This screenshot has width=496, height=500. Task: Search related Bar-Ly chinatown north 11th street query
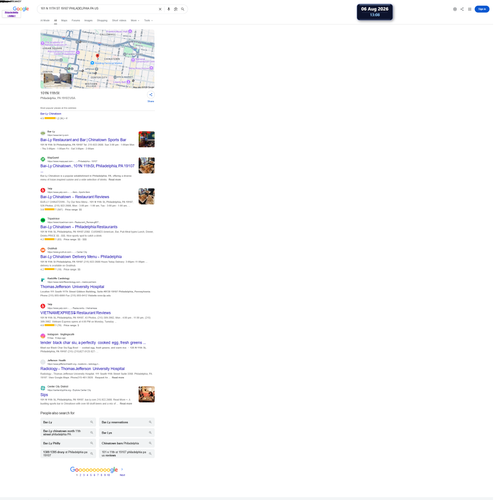(x=68, y=433)
